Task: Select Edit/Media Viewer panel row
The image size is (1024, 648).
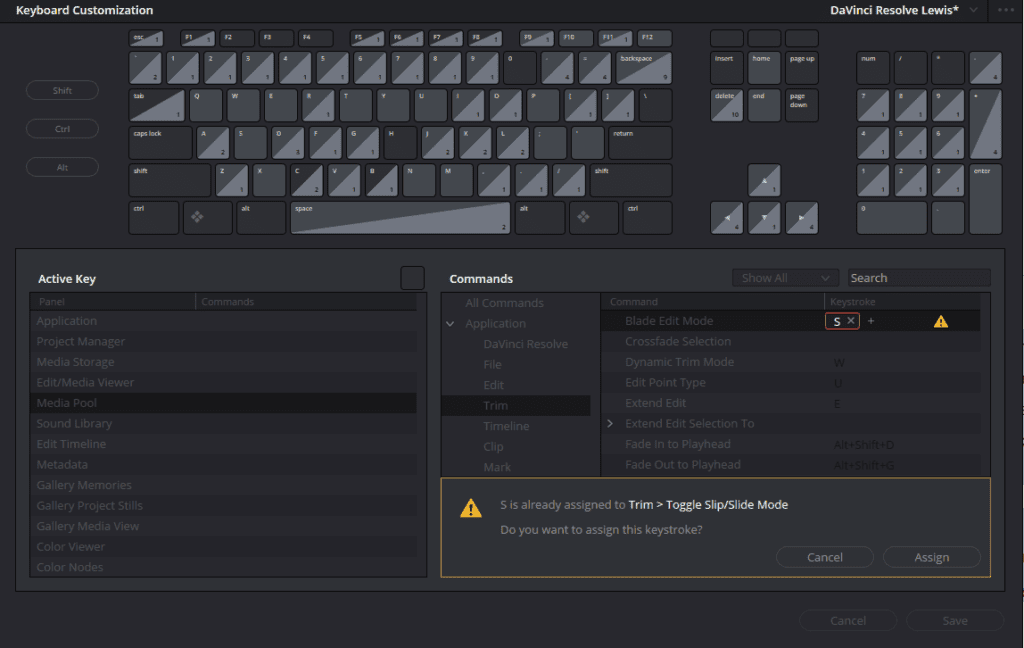Action: tap(223, 383)
